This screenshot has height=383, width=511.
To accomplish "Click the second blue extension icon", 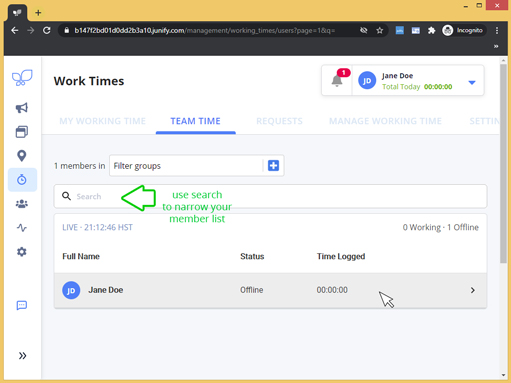I will [x=416, y=30].
